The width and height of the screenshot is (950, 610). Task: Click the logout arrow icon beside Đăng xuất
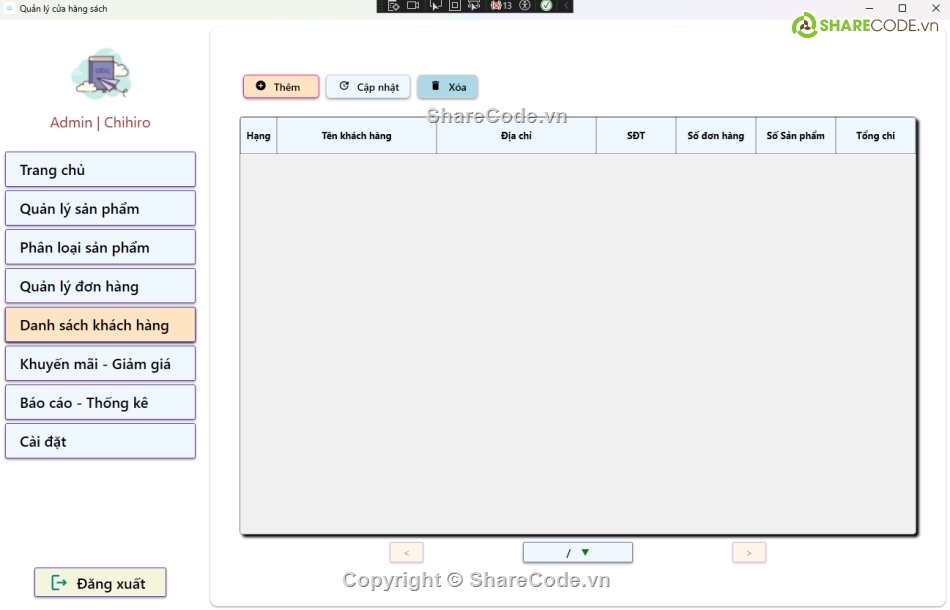click(x=59, y=583)
